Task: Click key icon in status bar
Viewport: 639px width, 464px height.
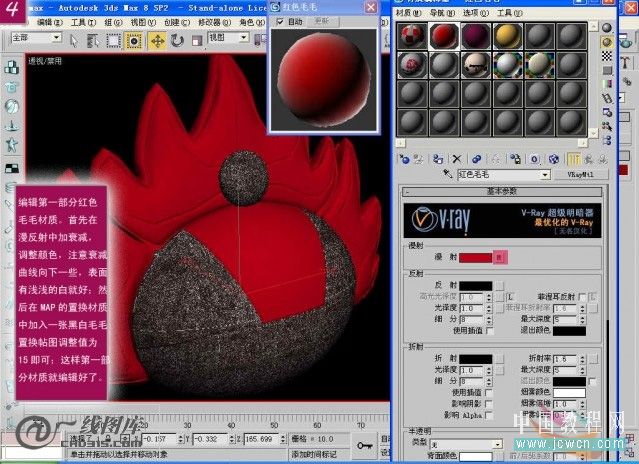Action: [364, 445]
